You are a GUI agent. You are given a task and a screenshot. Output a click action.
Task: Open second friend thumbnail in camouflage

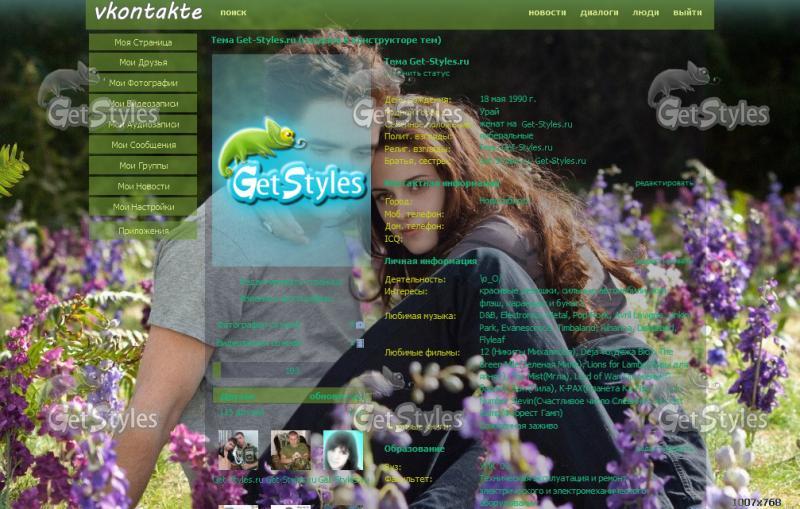(290, 450)
